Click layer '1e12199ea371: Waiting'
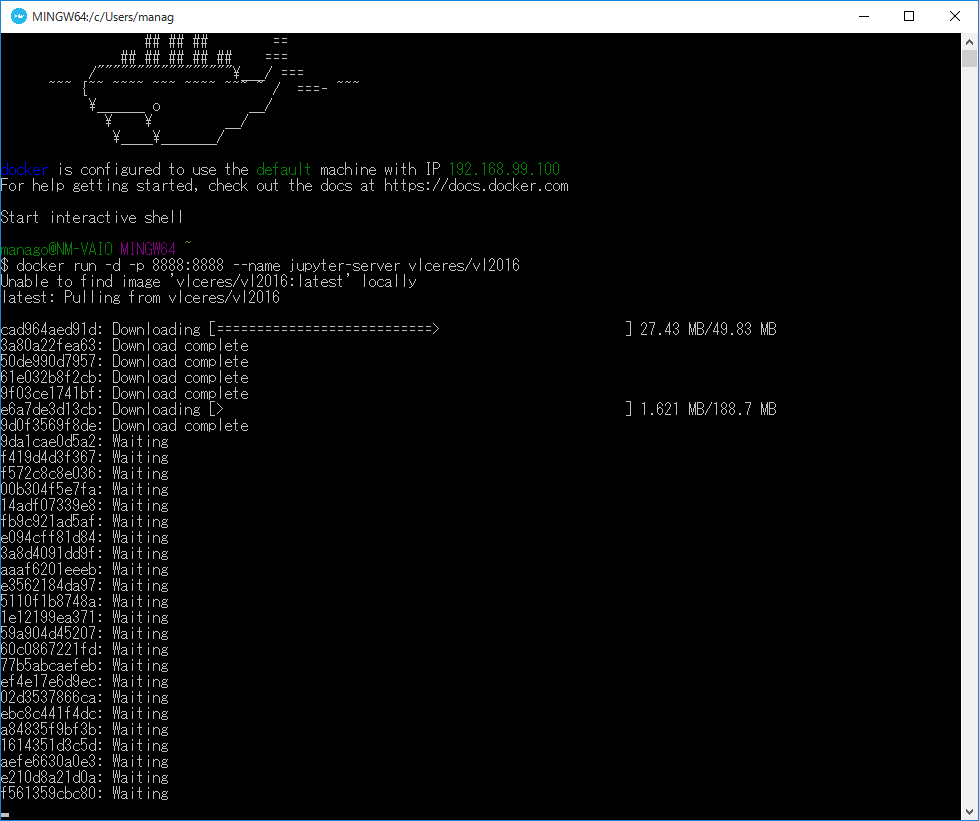 85,617
